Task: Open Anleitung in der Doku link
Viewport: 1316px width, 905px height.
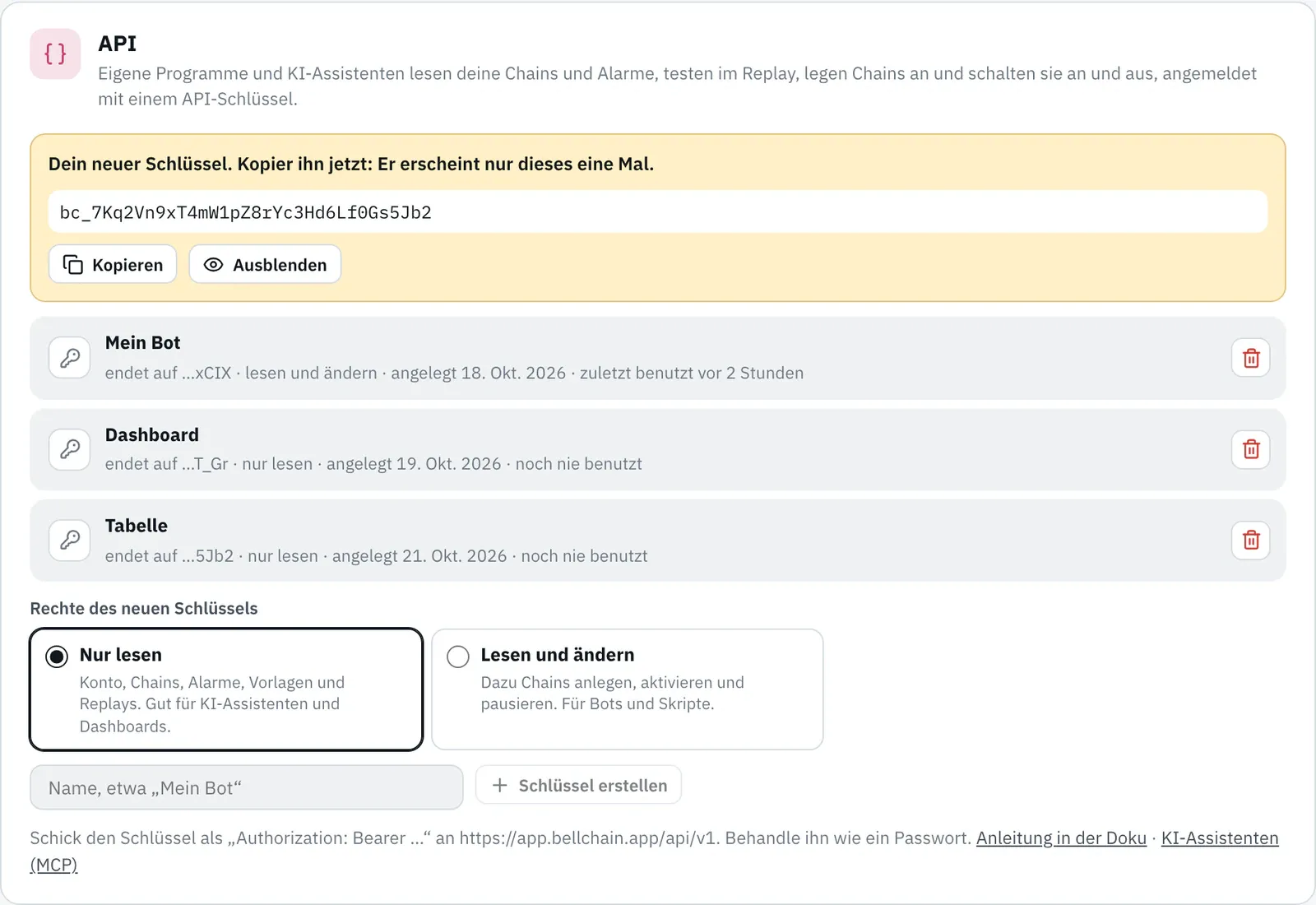Action: 1061,838
